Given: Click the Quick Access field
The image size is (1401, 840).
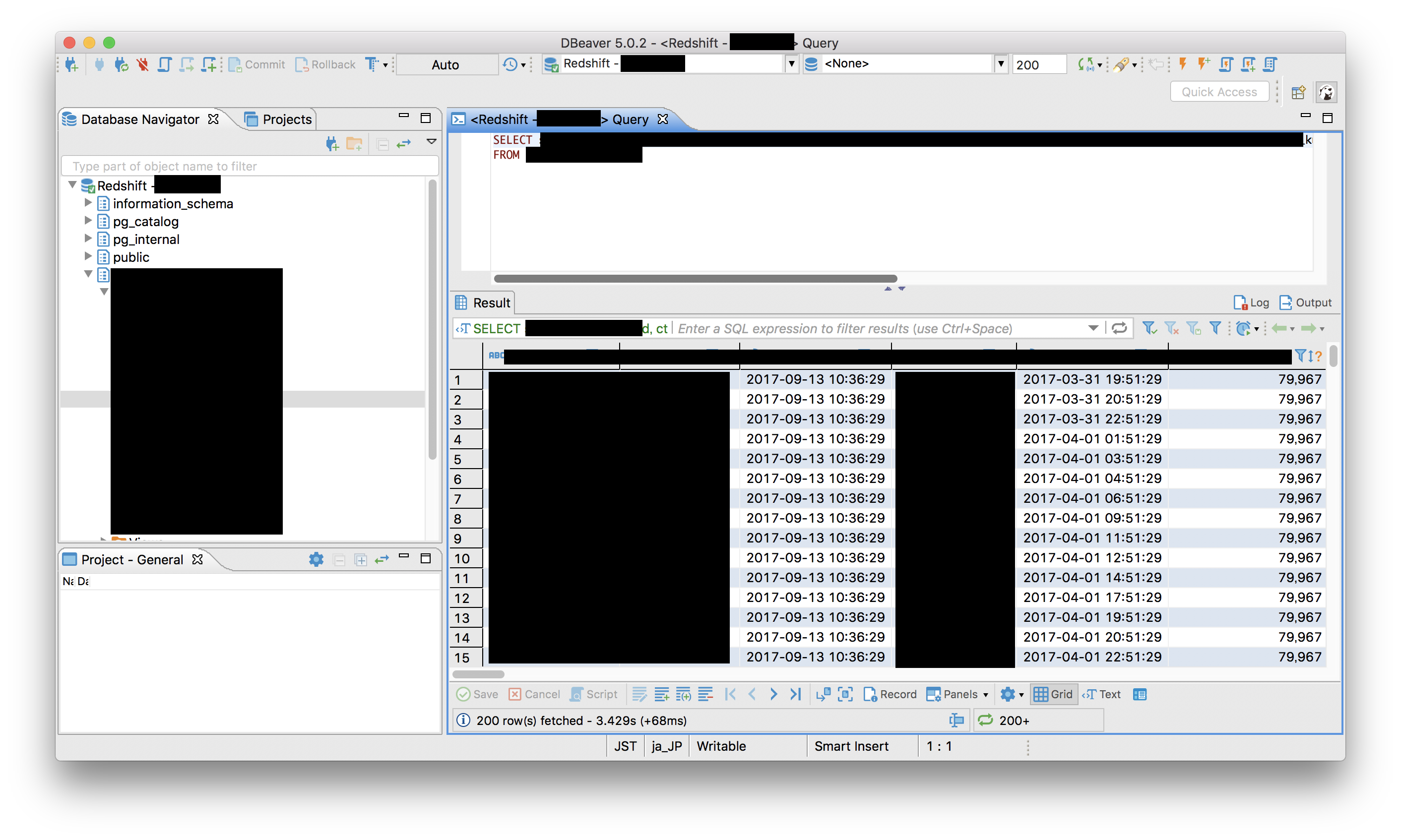Looking at the screenshot, I should [x=1219, y=92].
